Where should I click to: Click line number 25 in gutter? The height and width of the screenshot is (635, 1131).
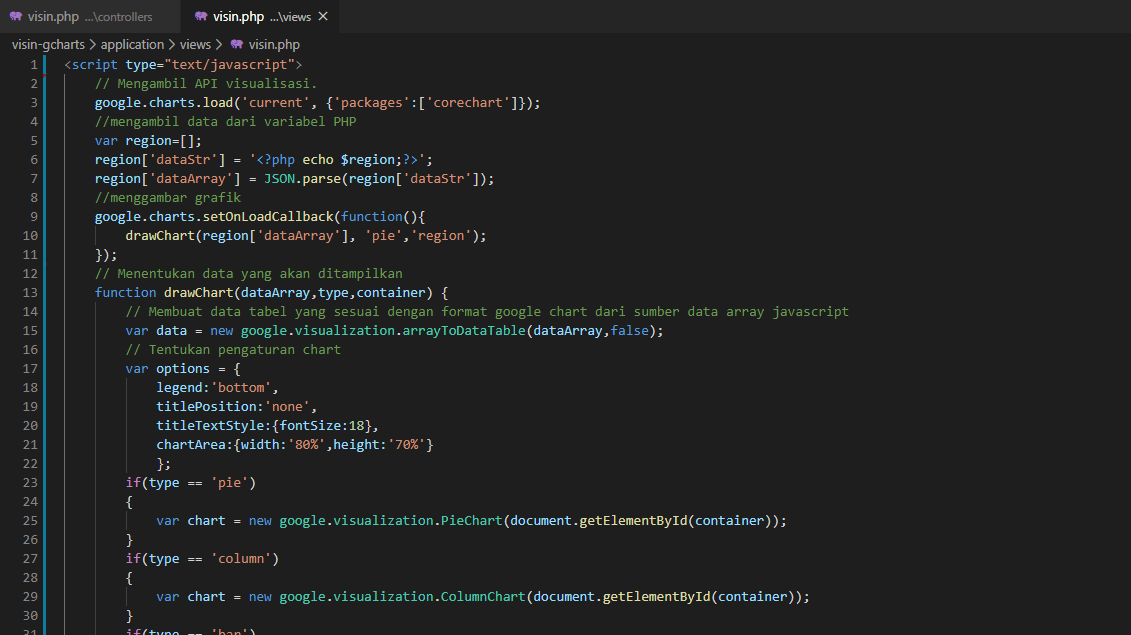pyautogui.click(x=30, y=520)
